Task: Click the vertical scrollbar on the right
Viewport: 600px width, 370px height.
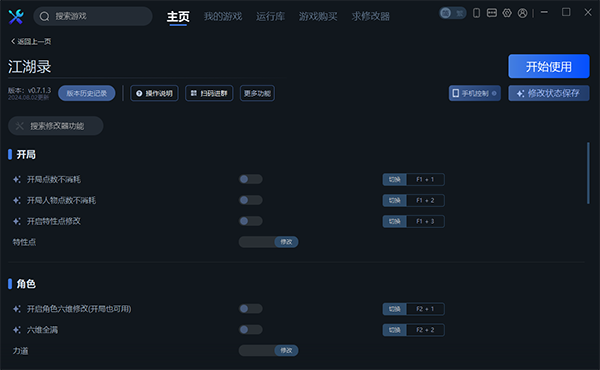Action: click(x=588, y=173)
